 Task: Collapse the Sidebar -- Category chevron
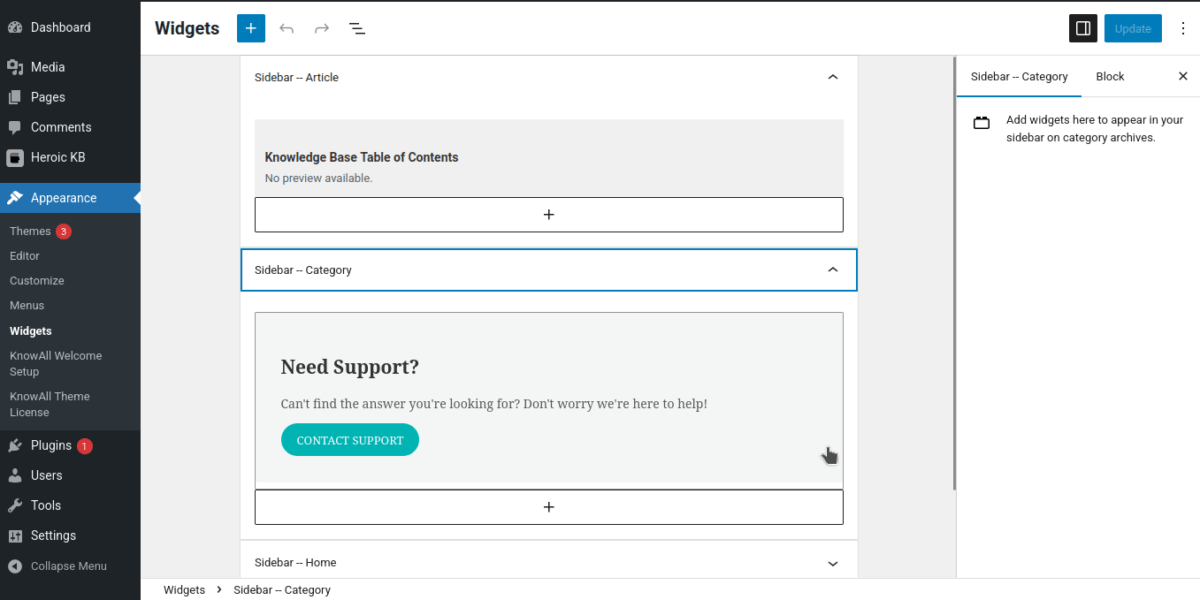click(833, 270)
